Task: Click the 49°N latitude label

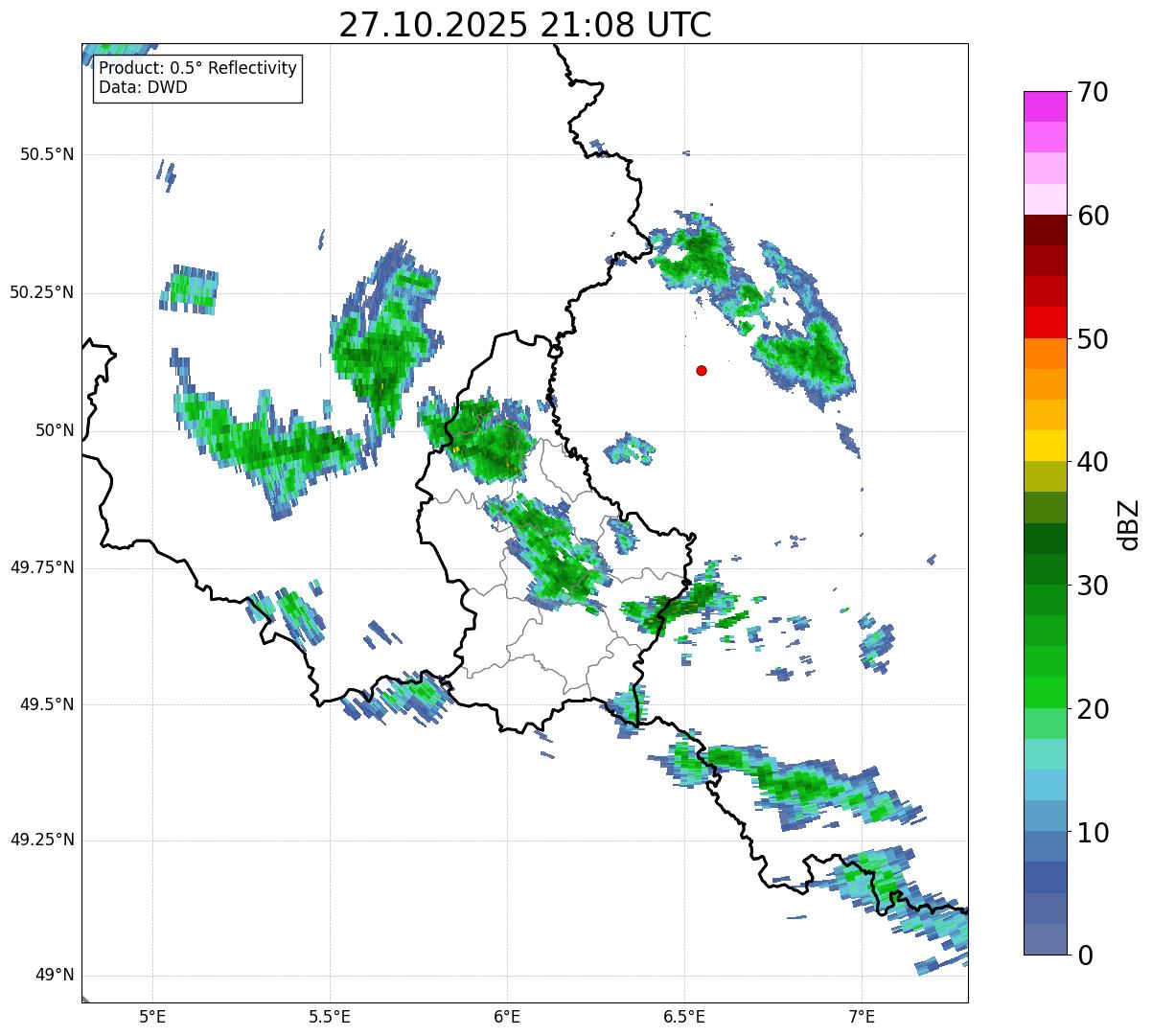Action: coord(55,976)
